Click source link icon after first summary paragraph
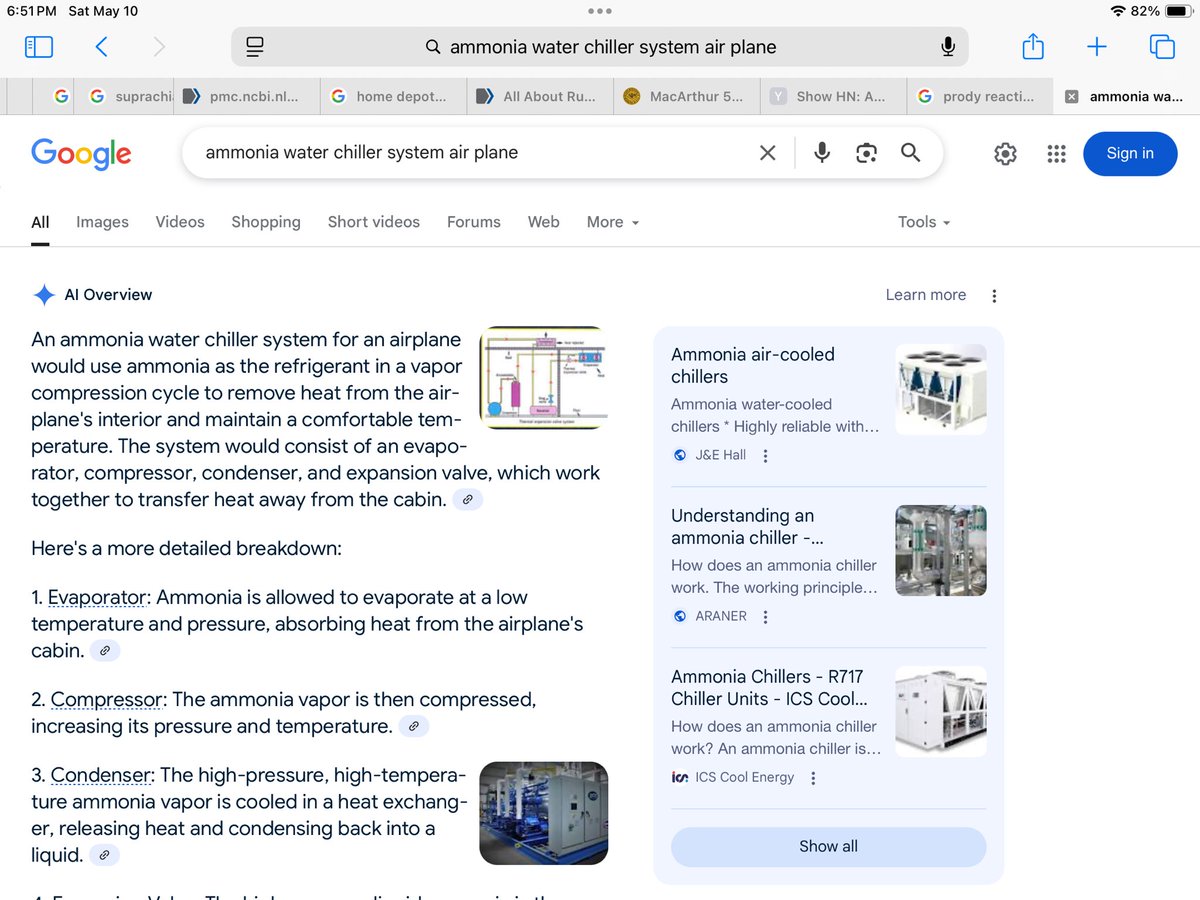Viewport: 1200px width, 900px height. (467, 499)
